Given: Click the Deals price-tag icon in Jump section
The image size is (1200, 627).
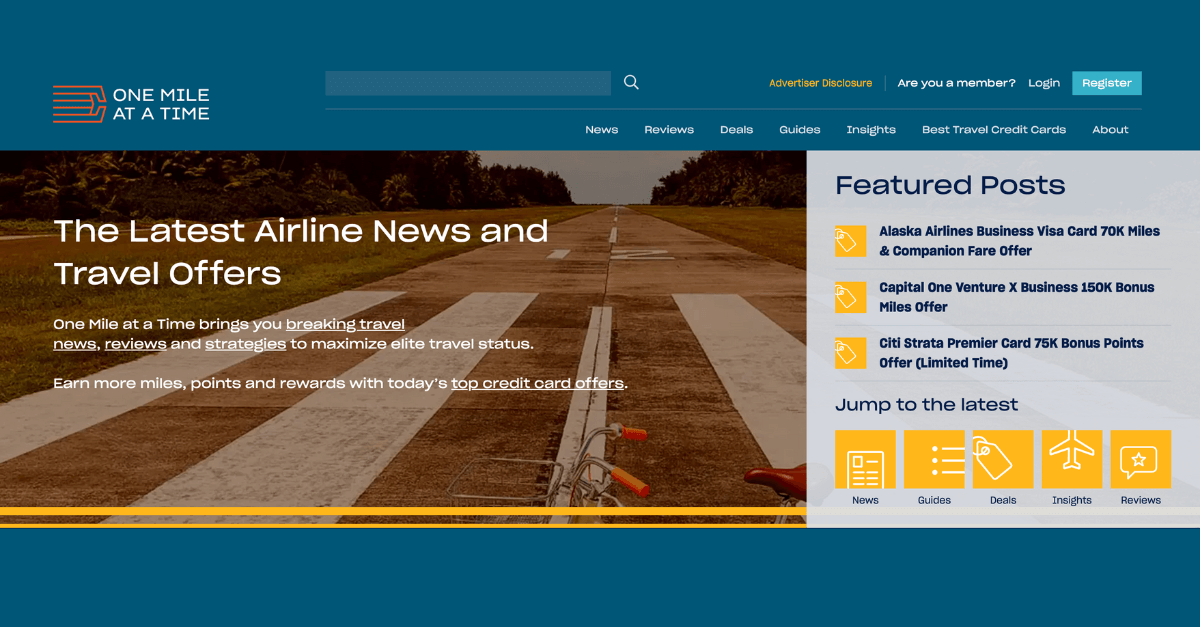Looking at the screenshot, I should 1003,458.
